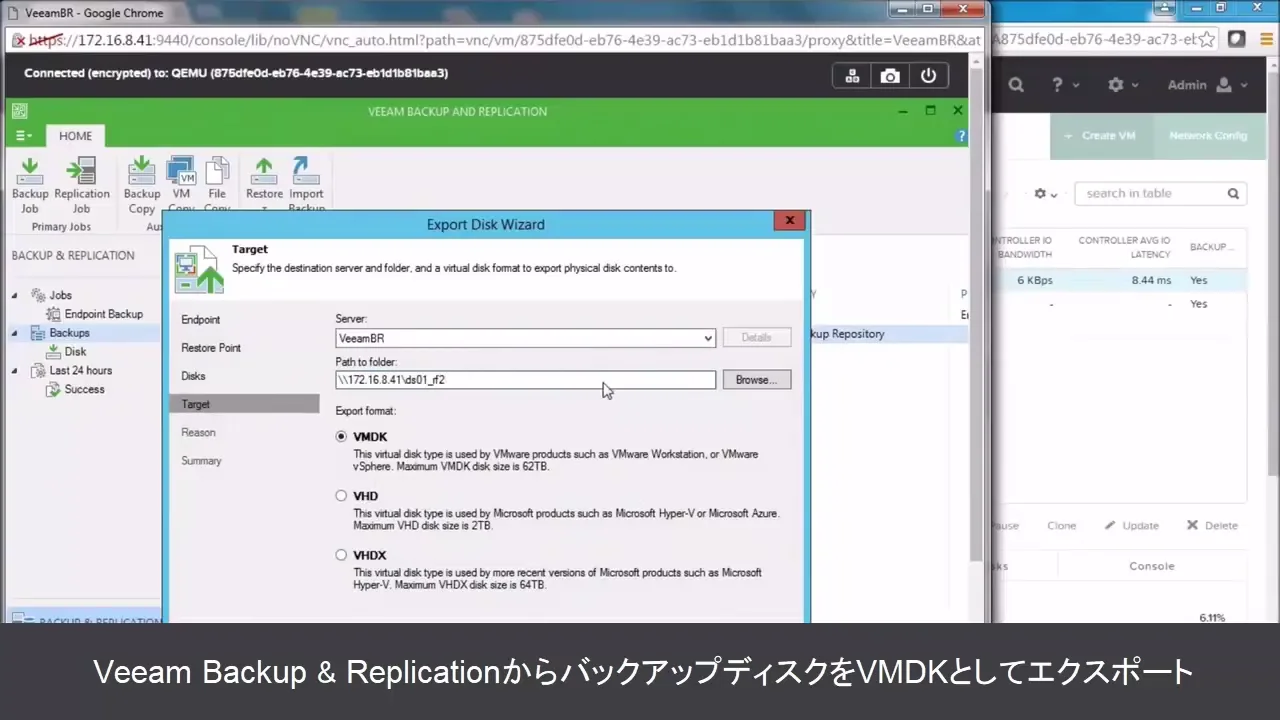Open the gear settings dropdown in the dark header

(1123, 85)
